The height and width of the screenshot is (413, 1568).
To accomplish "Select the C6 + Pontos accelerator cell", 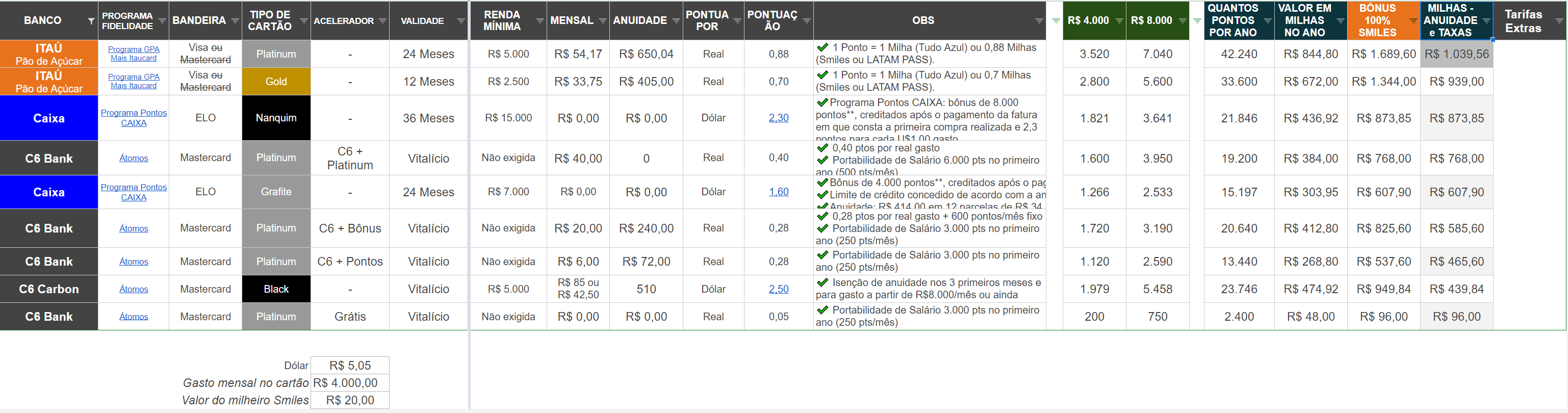I will point(350,262).
